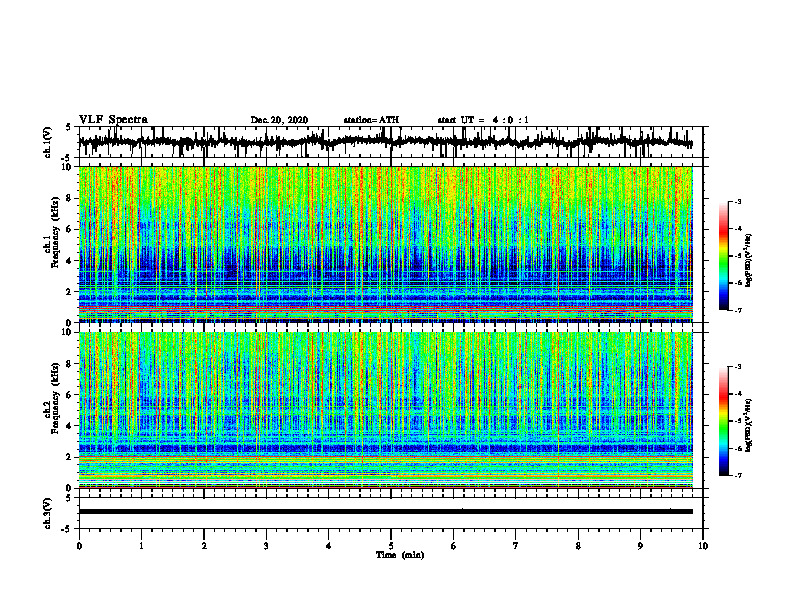Click the ch.1 spectrogram panel
Image resolution: width=792 pixels, height=612 pixels.
click(385, 244)
